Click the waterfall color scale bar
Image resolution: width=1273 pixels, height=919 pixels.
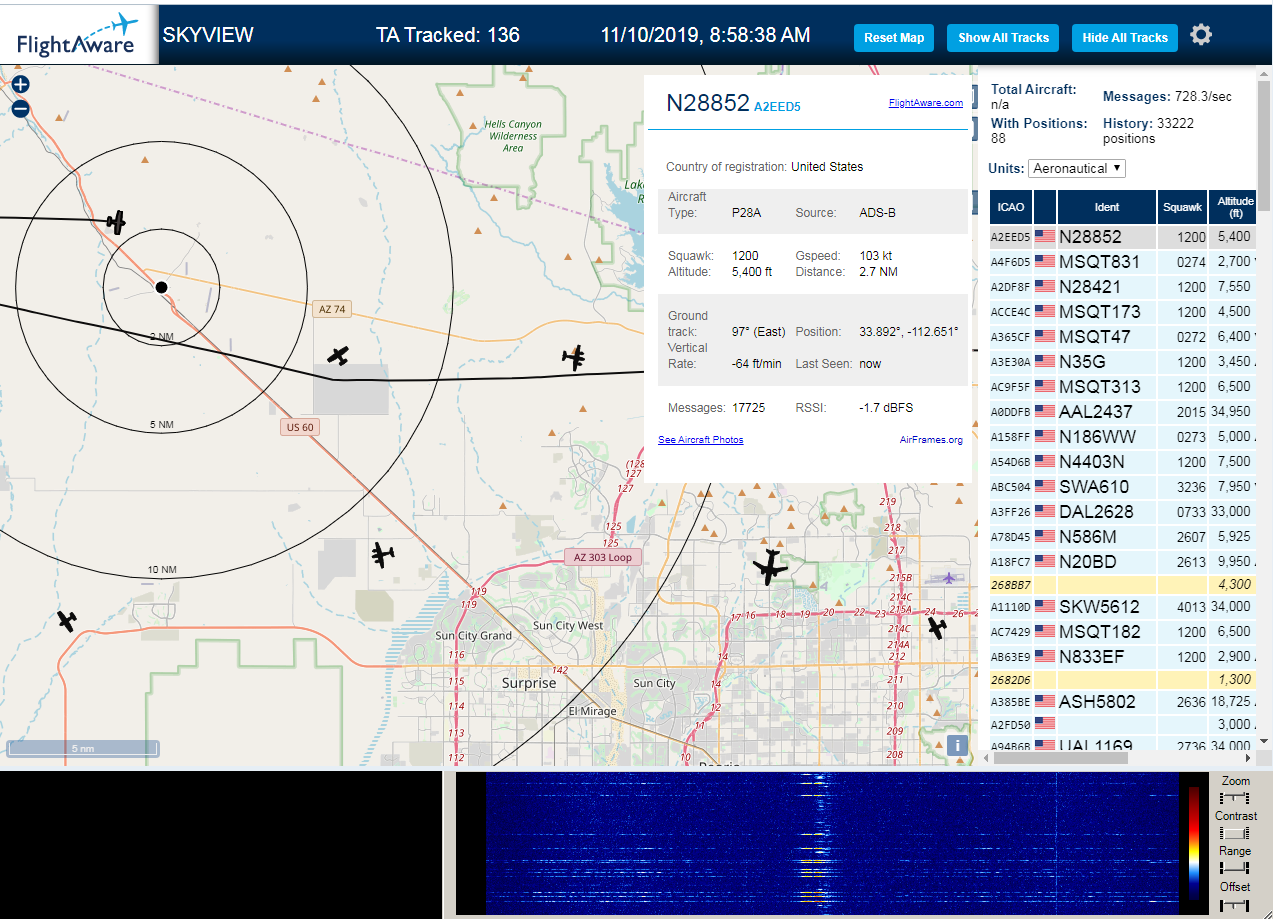click(1194, 845)
